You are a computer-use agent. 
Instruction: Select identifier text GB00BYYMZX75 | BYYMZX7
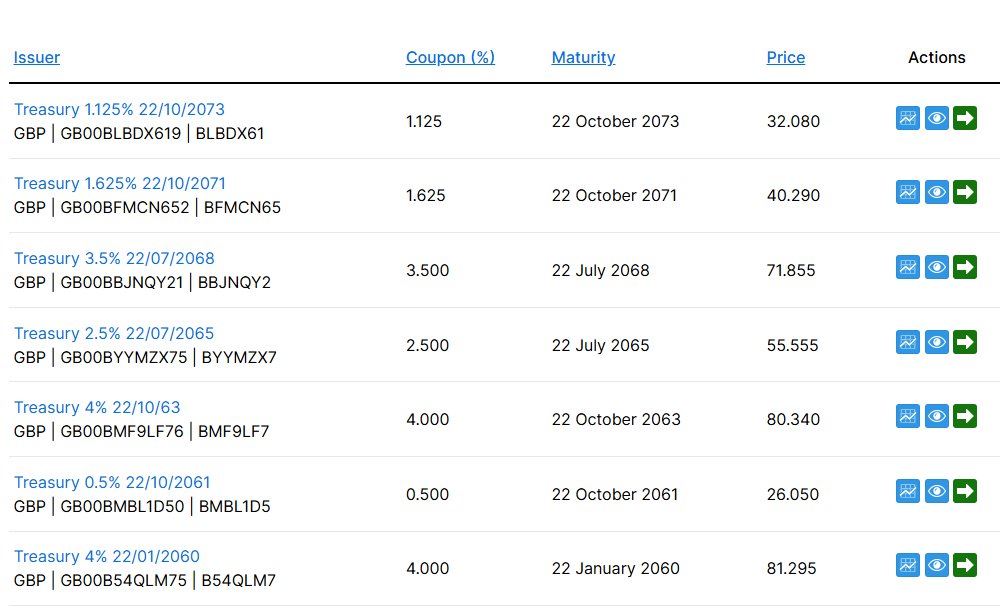point(168,357)
